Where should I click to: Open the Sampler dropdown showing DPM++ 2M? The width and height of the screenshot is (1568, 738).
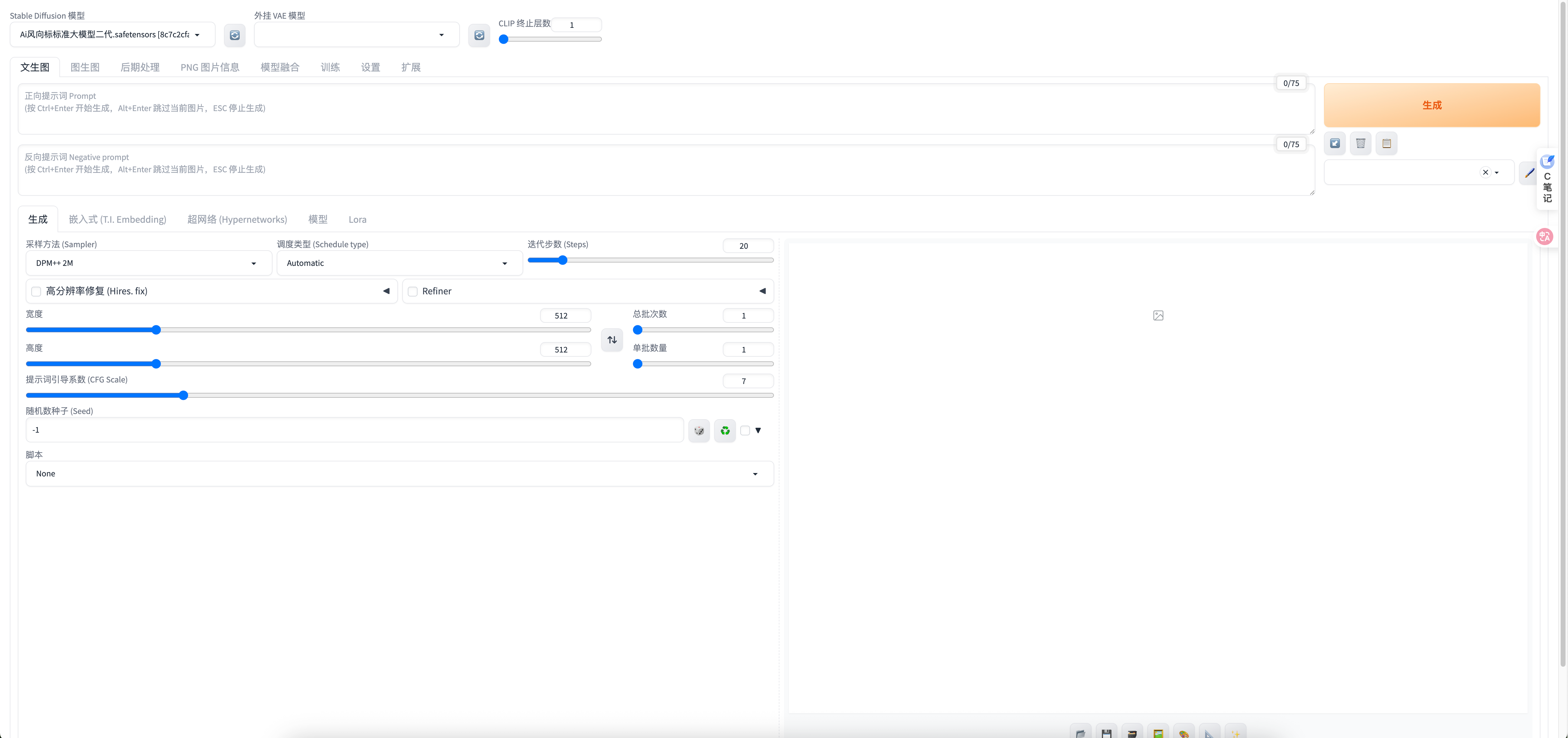[x=148, y=263]
